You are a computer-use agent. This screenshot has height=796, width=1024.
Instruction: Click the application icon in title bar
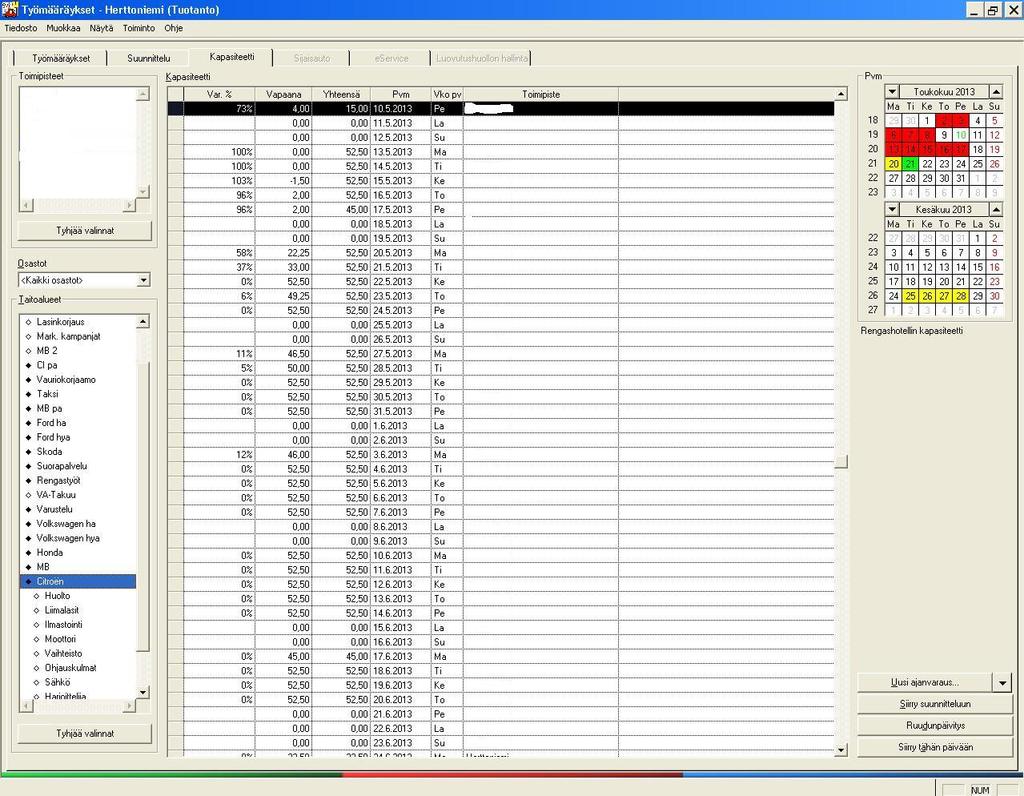pos(10,10)
